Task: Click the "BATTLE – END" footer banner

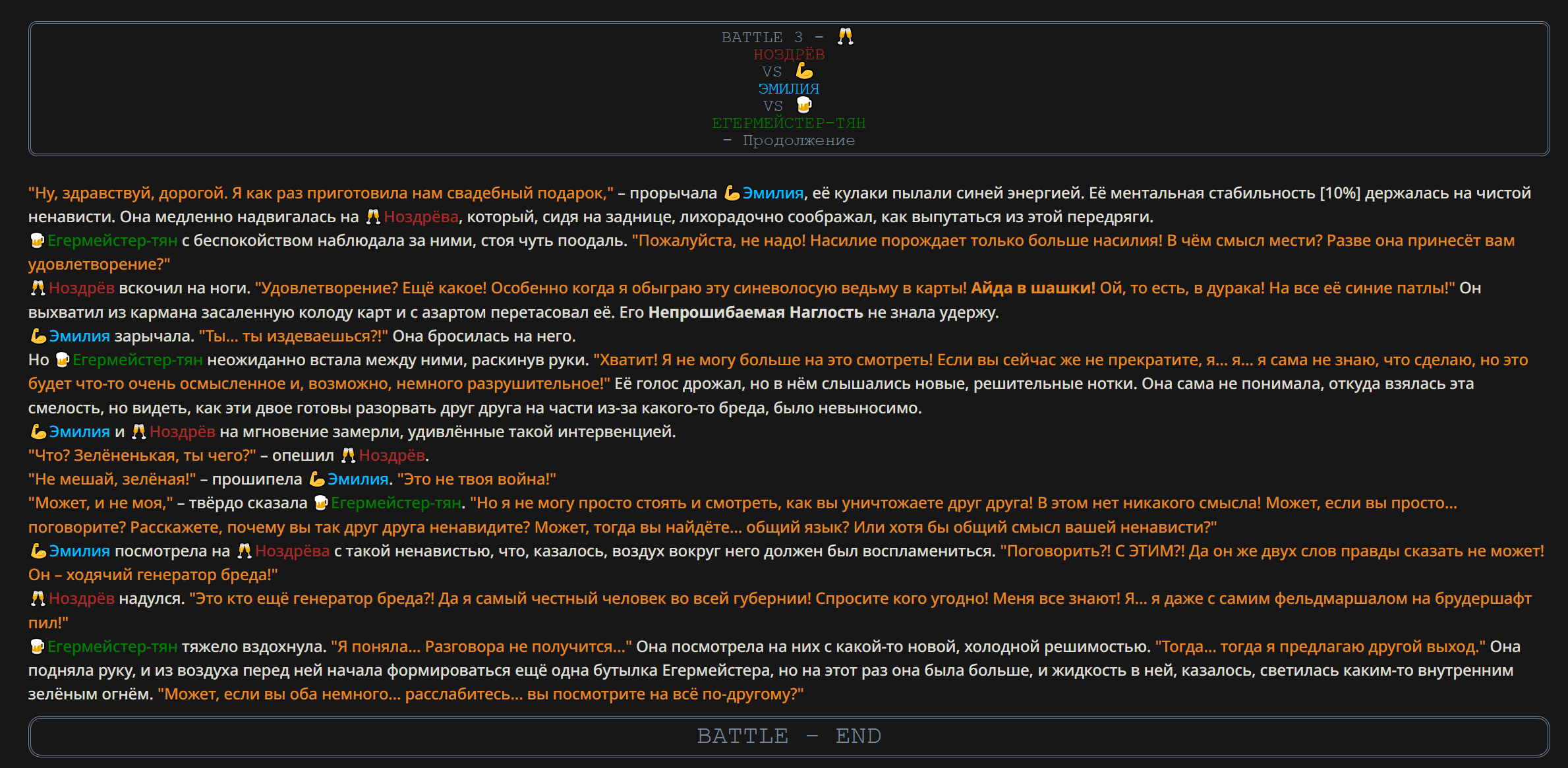Action: [789, 736]
